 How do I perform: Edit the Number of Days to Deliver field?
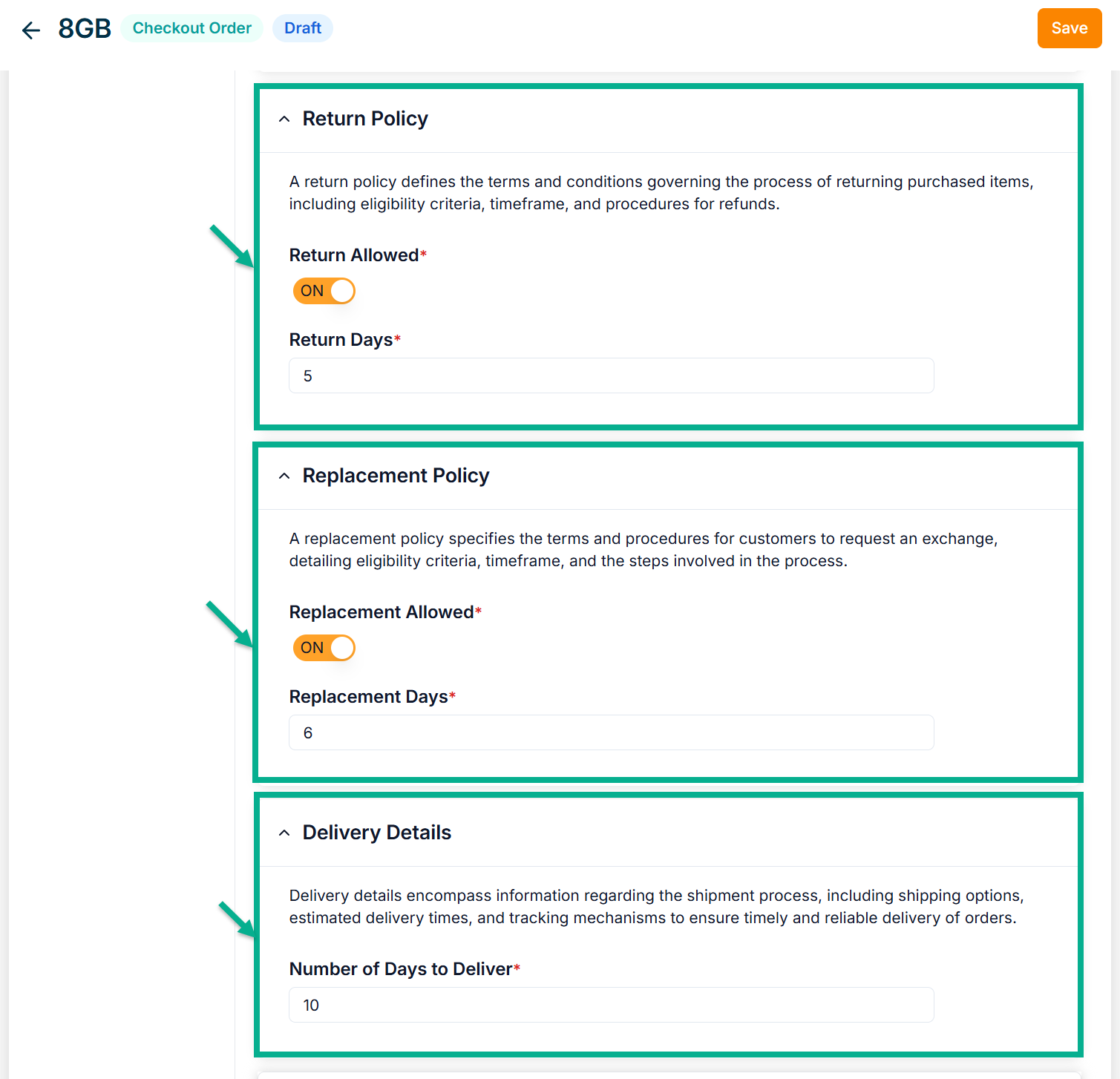[x=611, y=1006]
